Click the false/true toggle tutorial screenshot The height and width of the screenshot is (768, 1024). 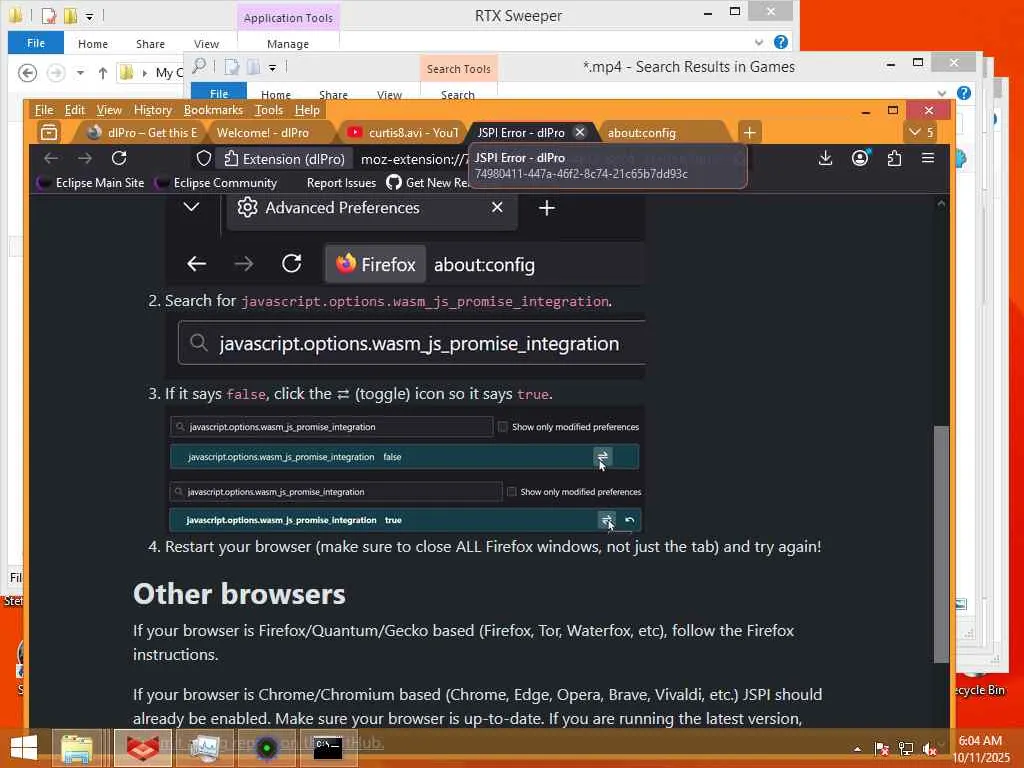pyautogui.click(x=405, y=470)
